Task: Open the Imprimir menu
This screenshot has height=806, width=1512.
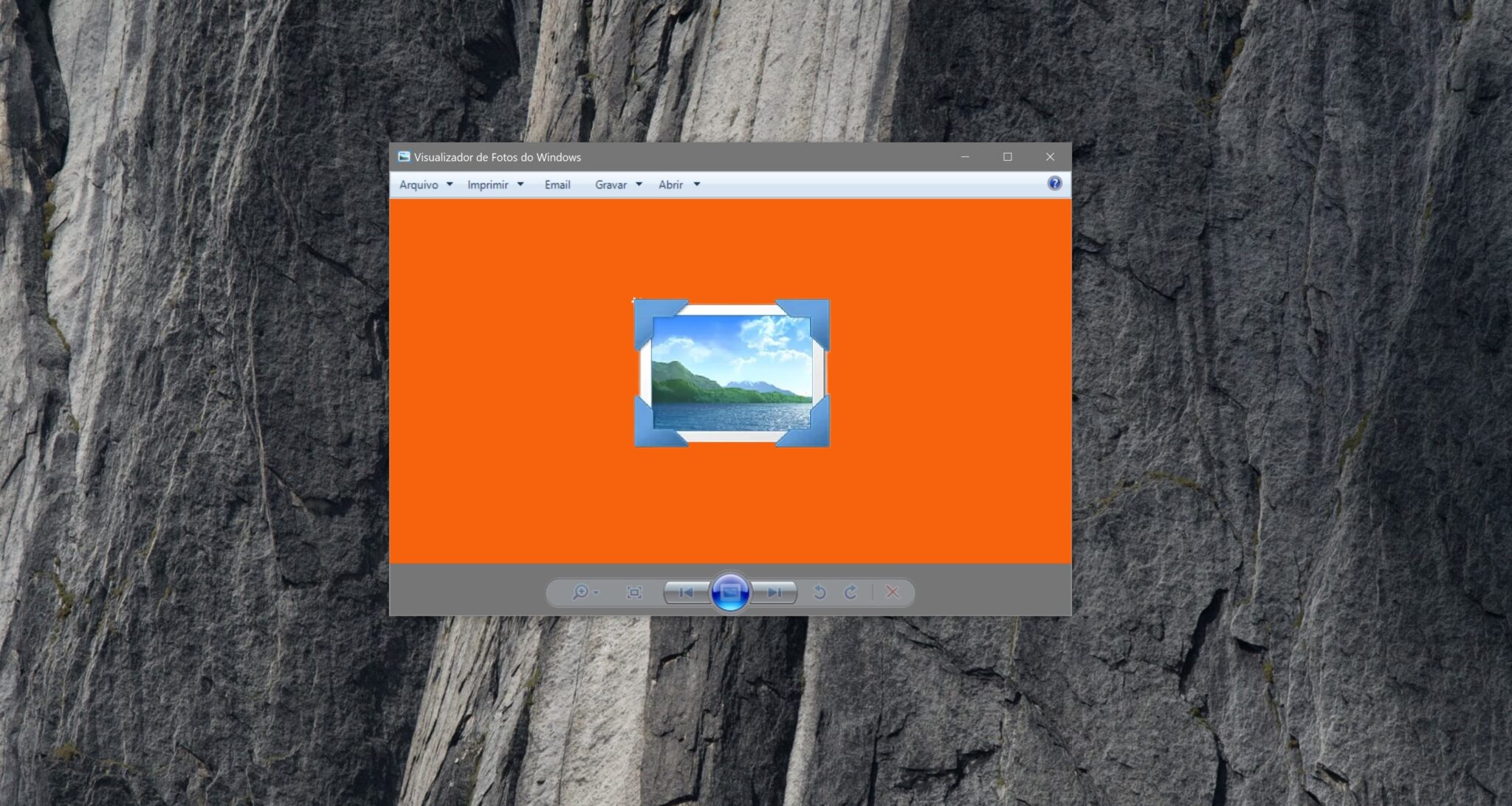Action: 488,185
